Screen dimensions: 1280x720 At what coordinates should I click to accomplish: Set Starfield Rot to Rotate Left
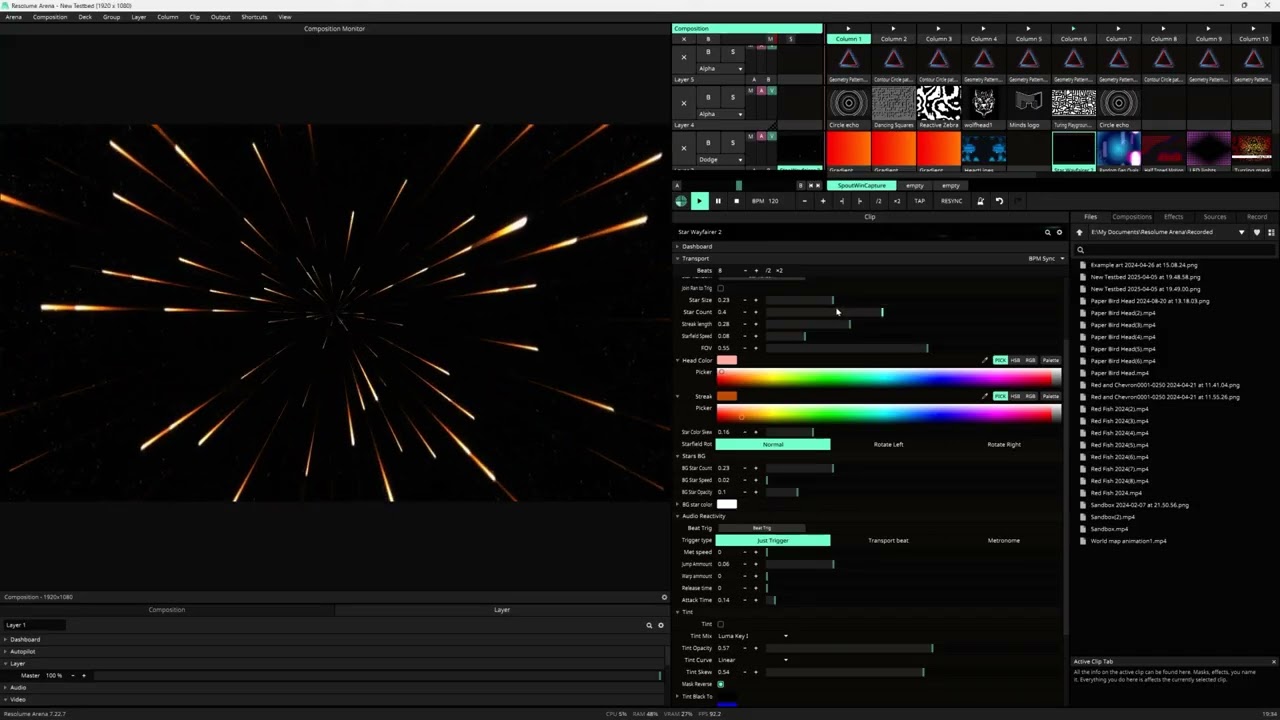(x=888, y=444)
